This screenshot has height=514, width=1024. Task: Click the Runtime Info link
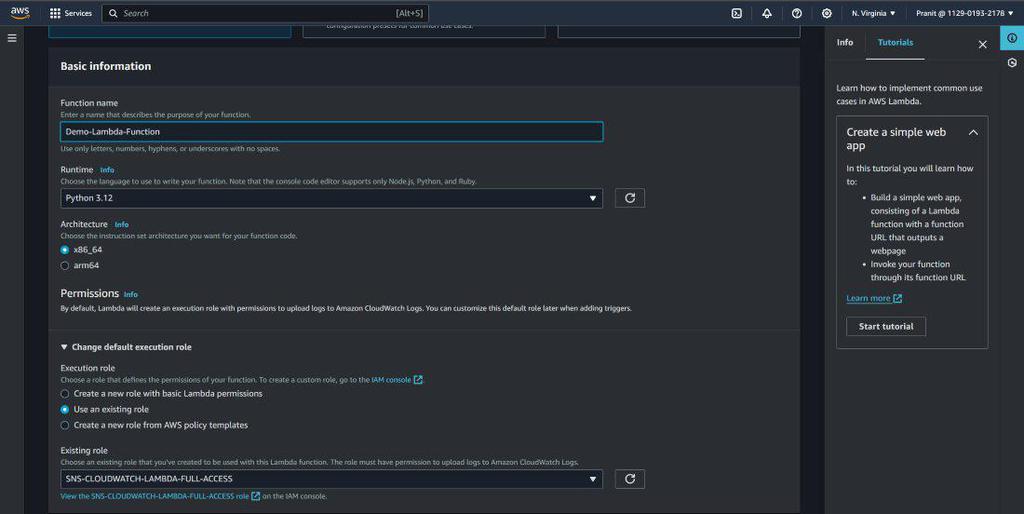point(107,170)
